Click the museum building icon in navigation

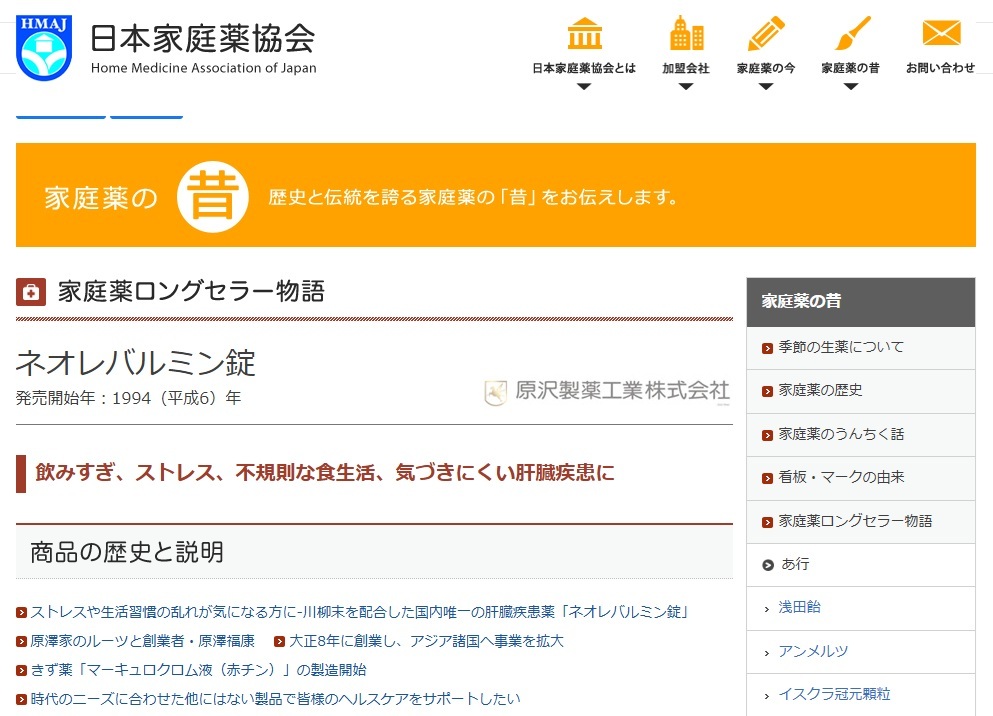click(585, 34)
